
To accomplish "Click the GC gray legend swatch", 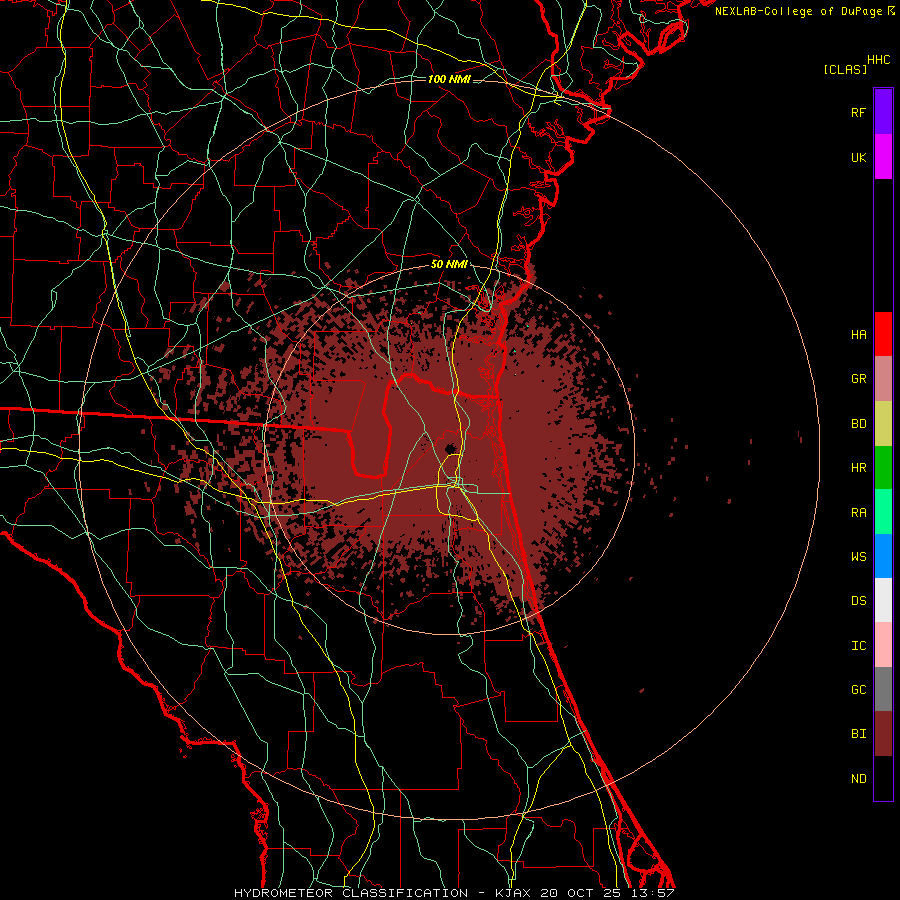I will tap(883, 689).
